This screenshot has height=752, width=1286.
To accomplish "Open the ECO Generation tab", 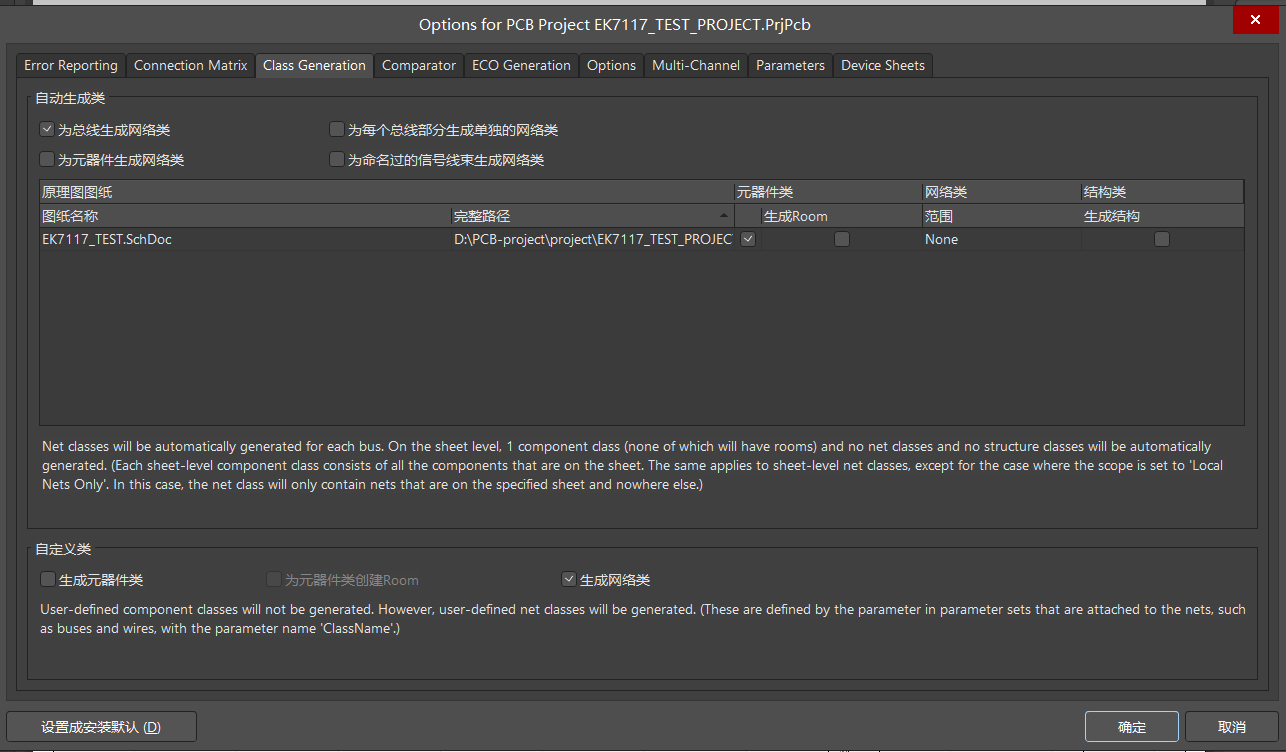I will [521, 65].
